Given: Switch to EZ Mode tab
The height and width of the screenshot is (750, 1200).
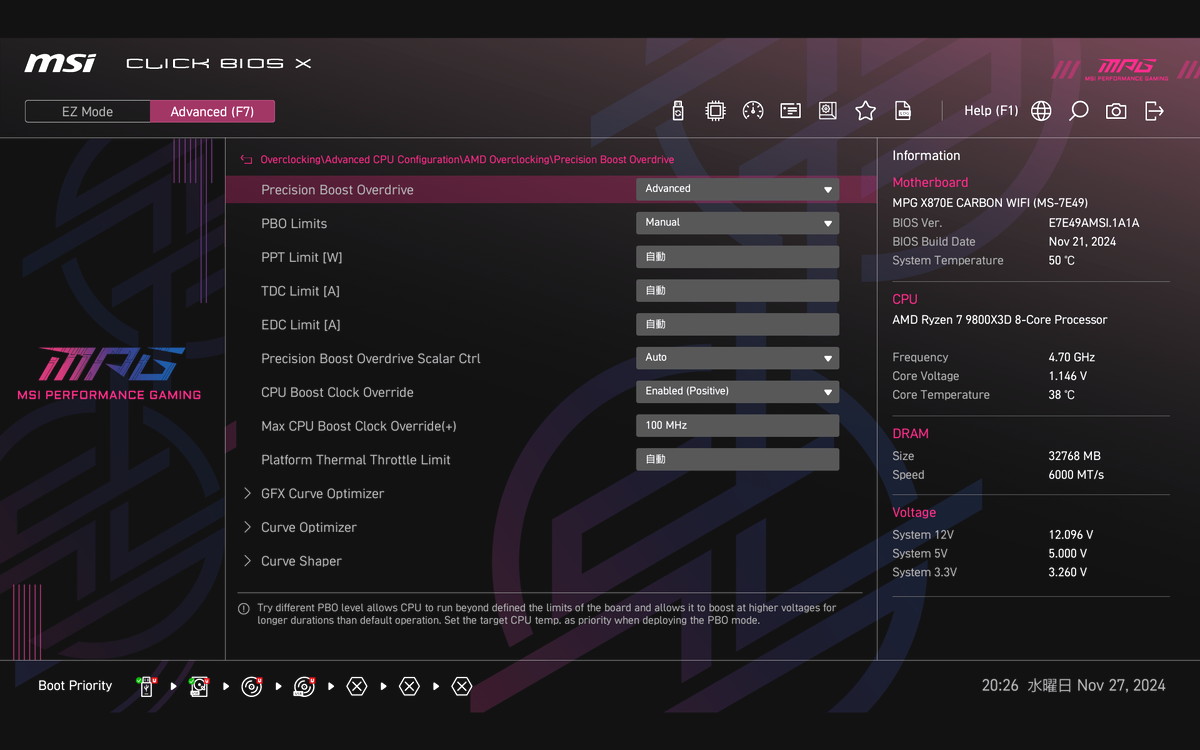Looking at the screenshot, I should click(x=88, y=112).
